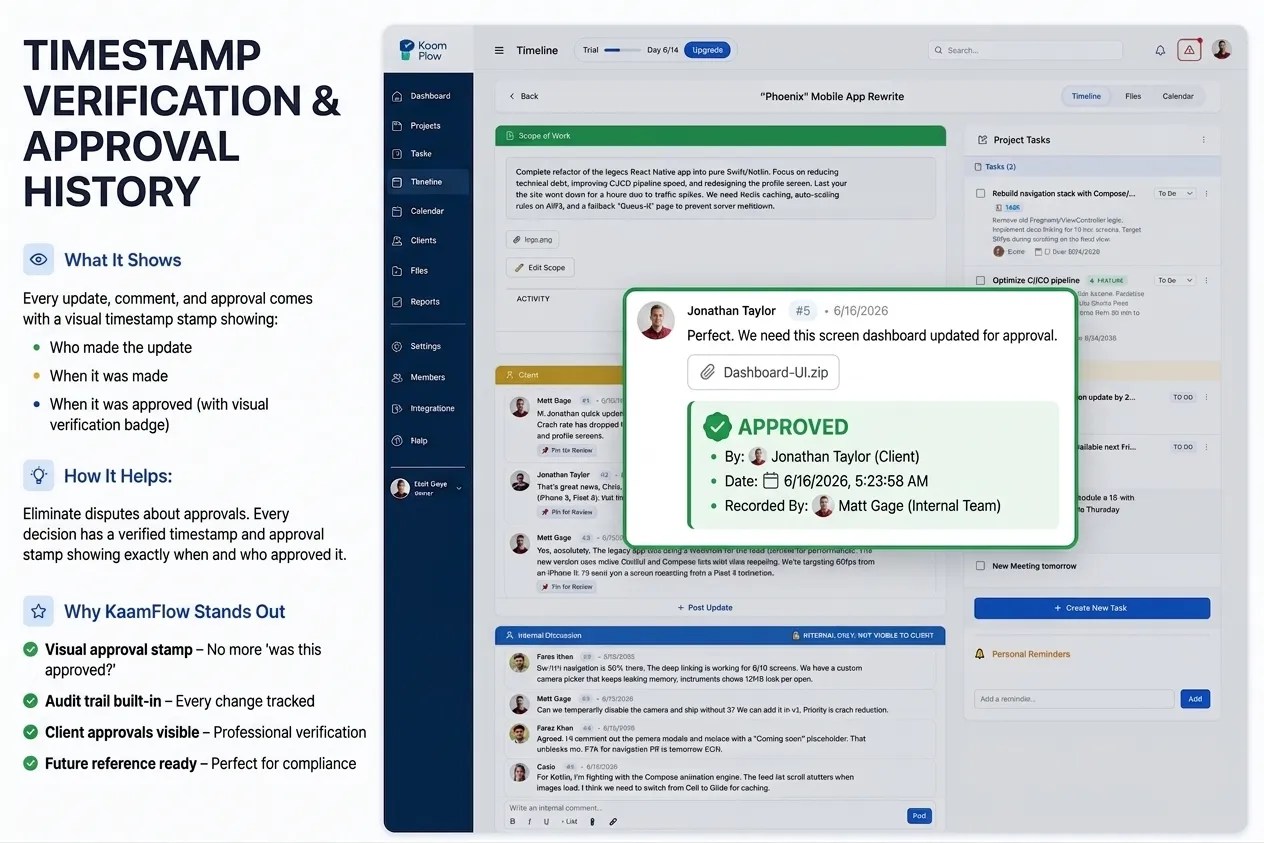Click the bold formatting button in comment editor

click(513, 822)
